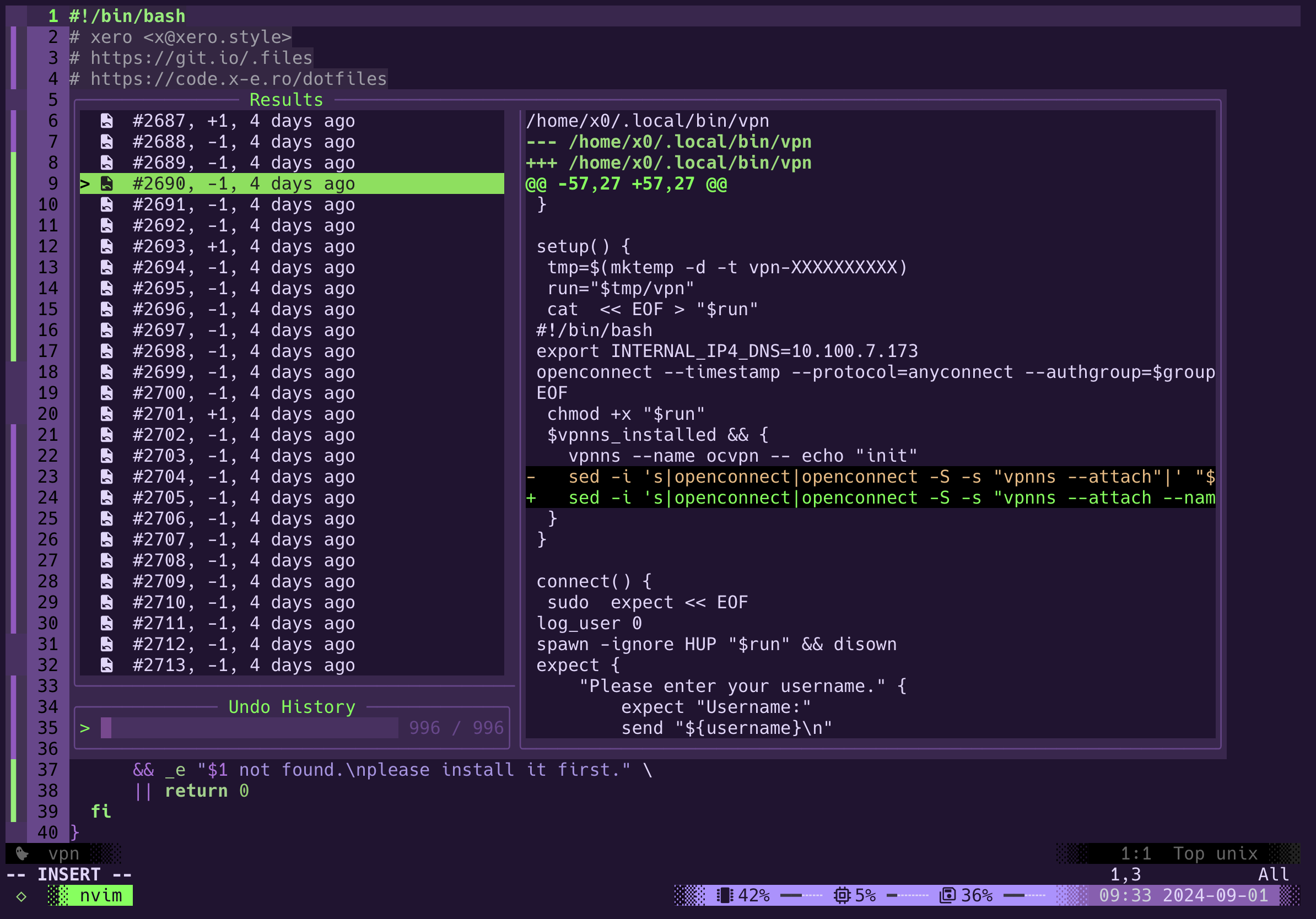Click the #!/bin/bash shebang on line 1
Image resolution: width=1316 pixels, height=919 pixels.
[127, 16]
